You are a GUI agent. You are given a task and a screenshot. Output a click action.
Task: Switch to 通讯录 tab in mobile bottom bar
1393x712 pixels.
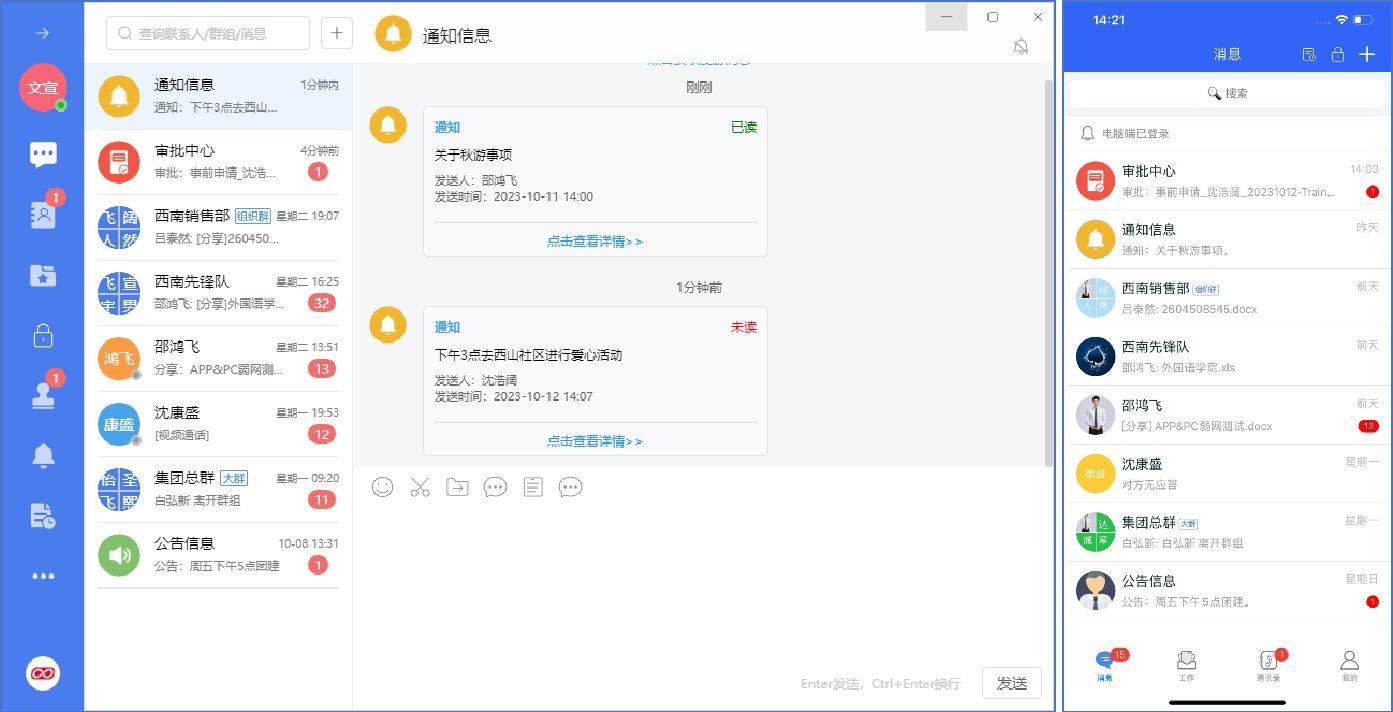click(x=1268, y=665)
